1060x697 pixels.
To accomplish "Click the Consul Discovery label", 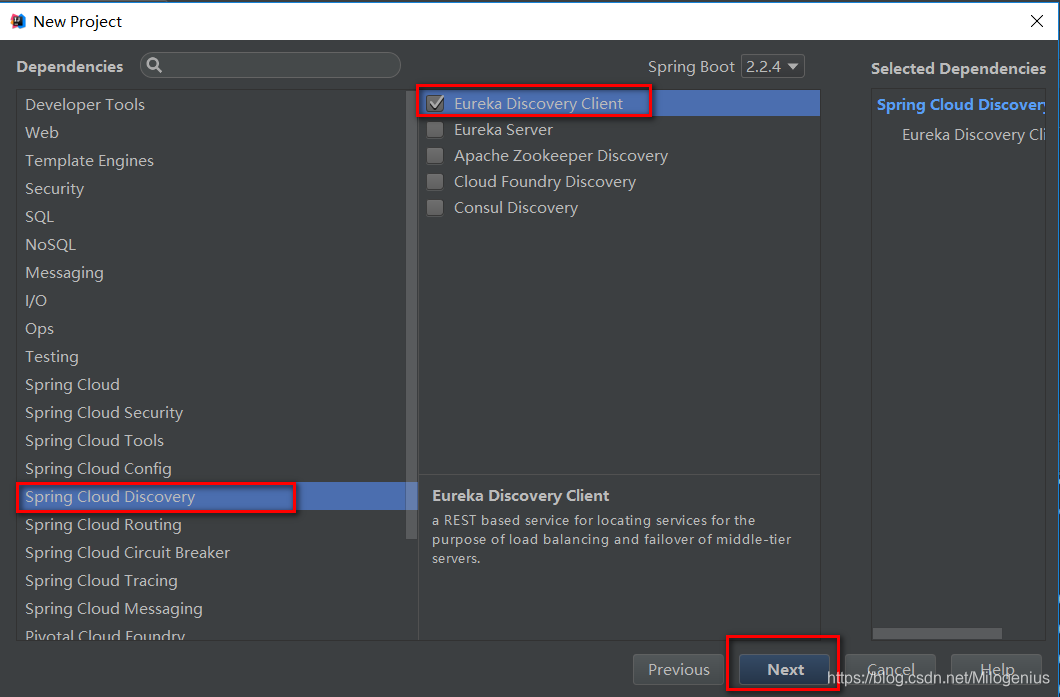I will coord(516,208).
